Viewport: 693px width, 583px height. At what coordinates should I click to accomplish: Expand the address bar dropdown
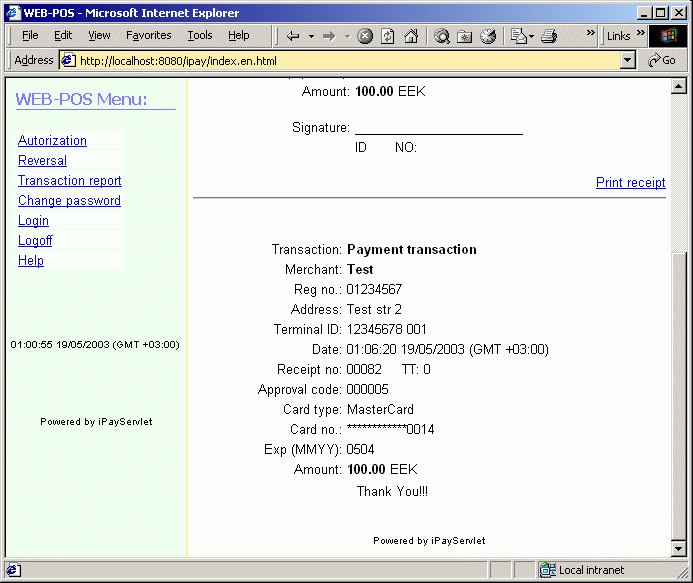tap(628, 60)
